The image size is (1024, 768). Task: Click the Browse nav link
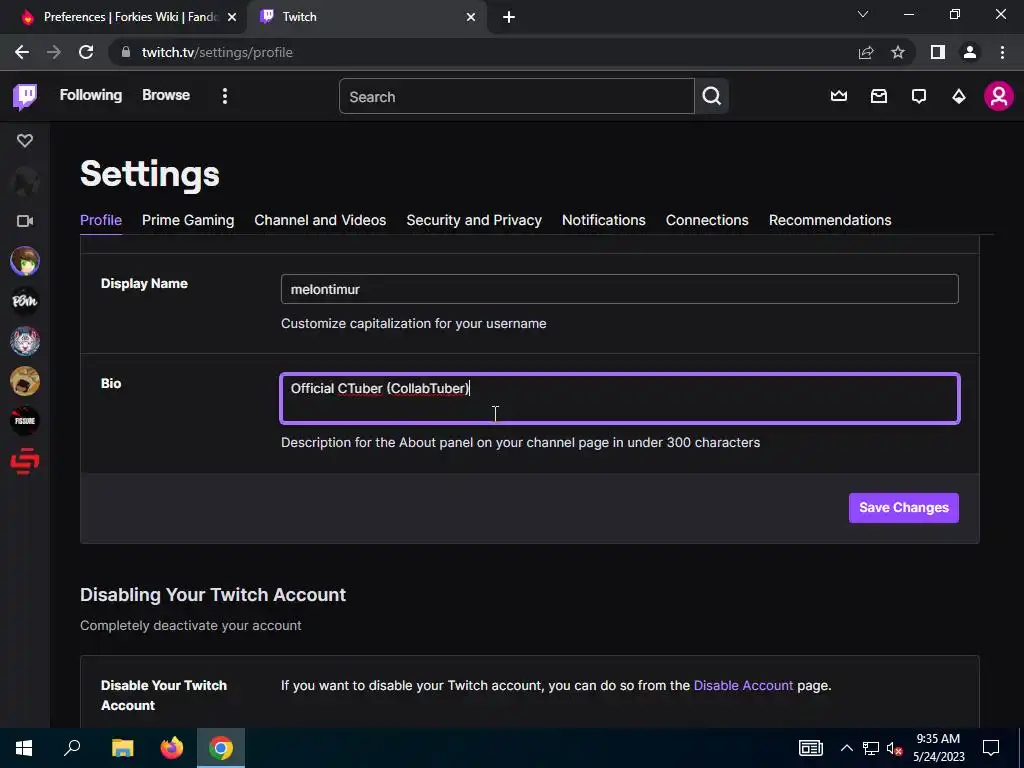tap(166, 95)
